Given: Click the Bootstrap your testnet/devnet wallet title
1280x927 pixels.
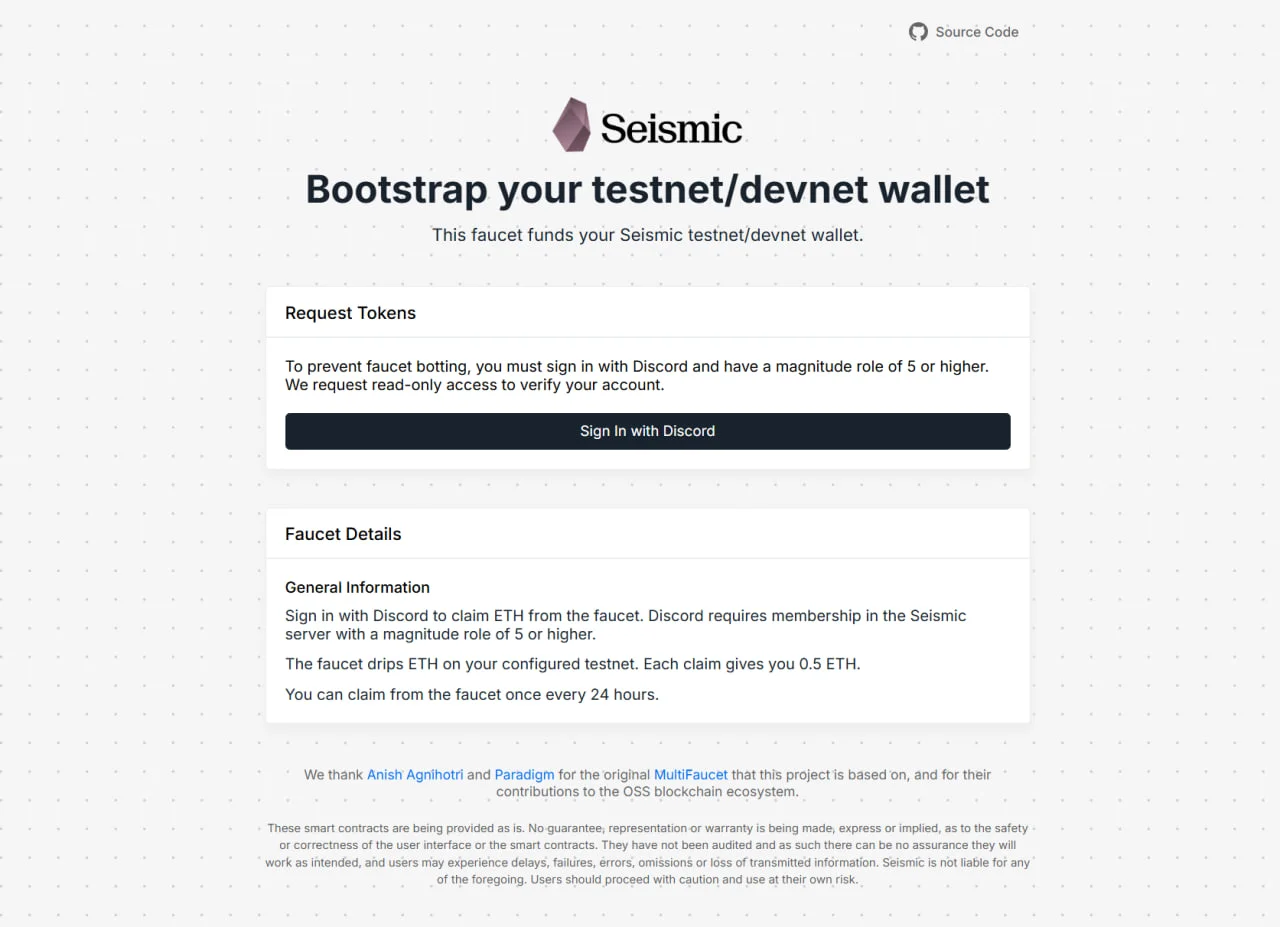Looking at the screenshot, I should point(648,189).
